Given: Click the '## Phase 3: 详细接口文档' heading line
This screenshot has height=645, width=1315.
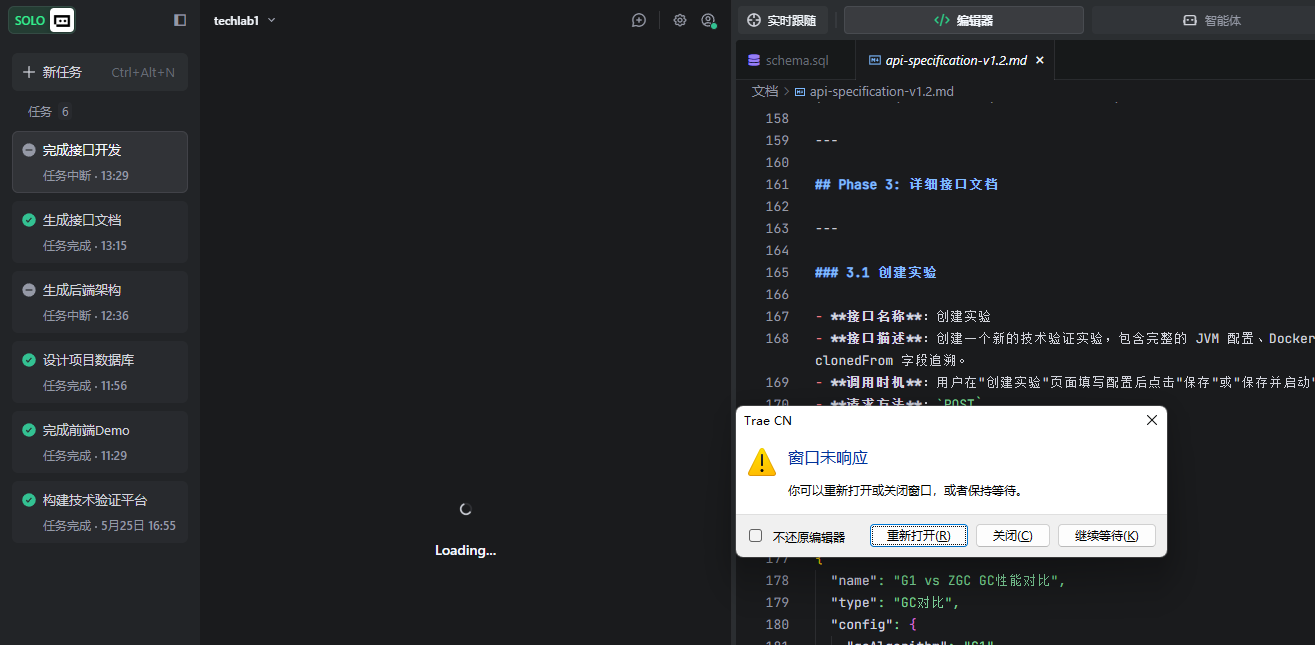Looking at the screenshot, I should [x=906, y=184].
